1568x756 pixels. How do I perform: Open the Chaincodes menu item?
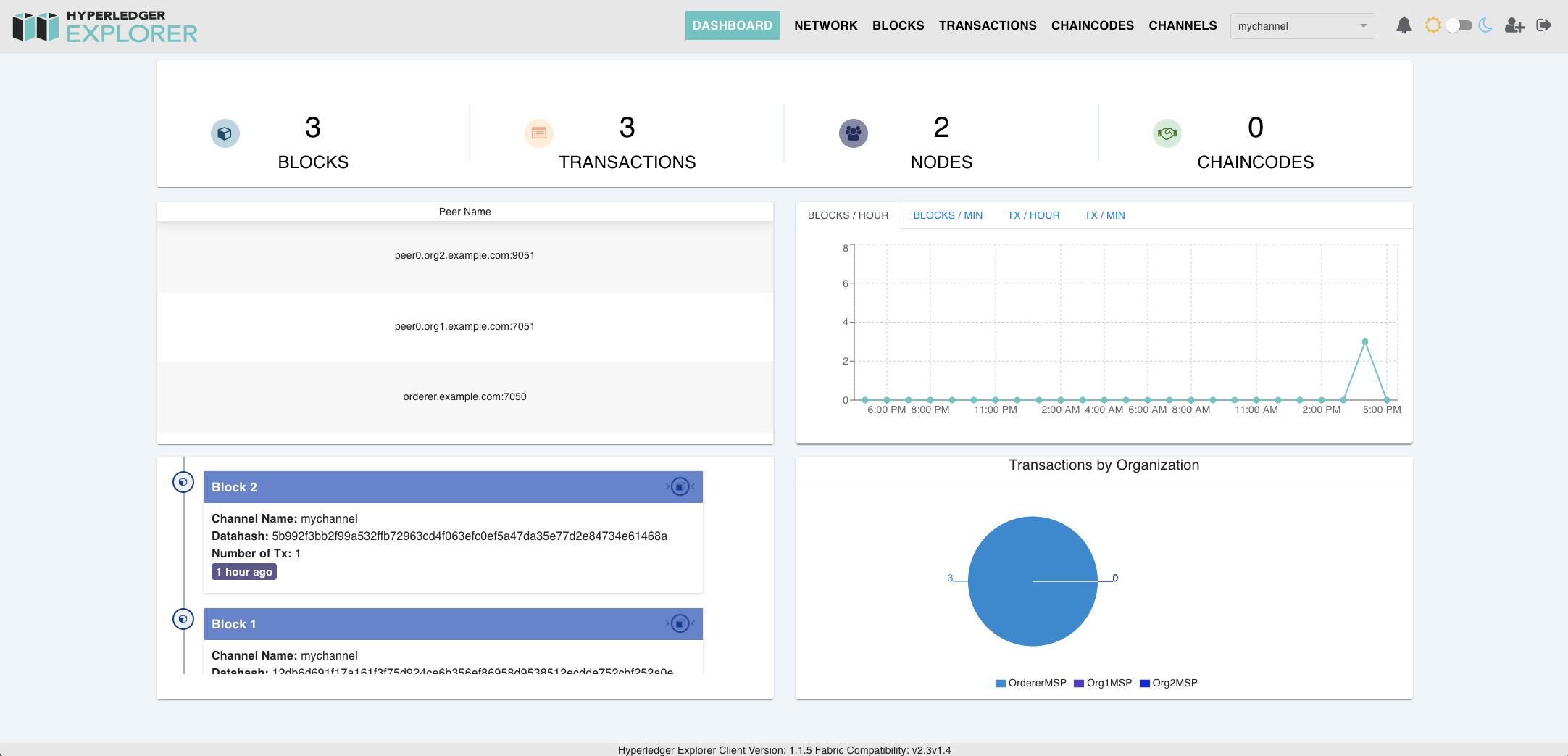[x=1092, y=25]
